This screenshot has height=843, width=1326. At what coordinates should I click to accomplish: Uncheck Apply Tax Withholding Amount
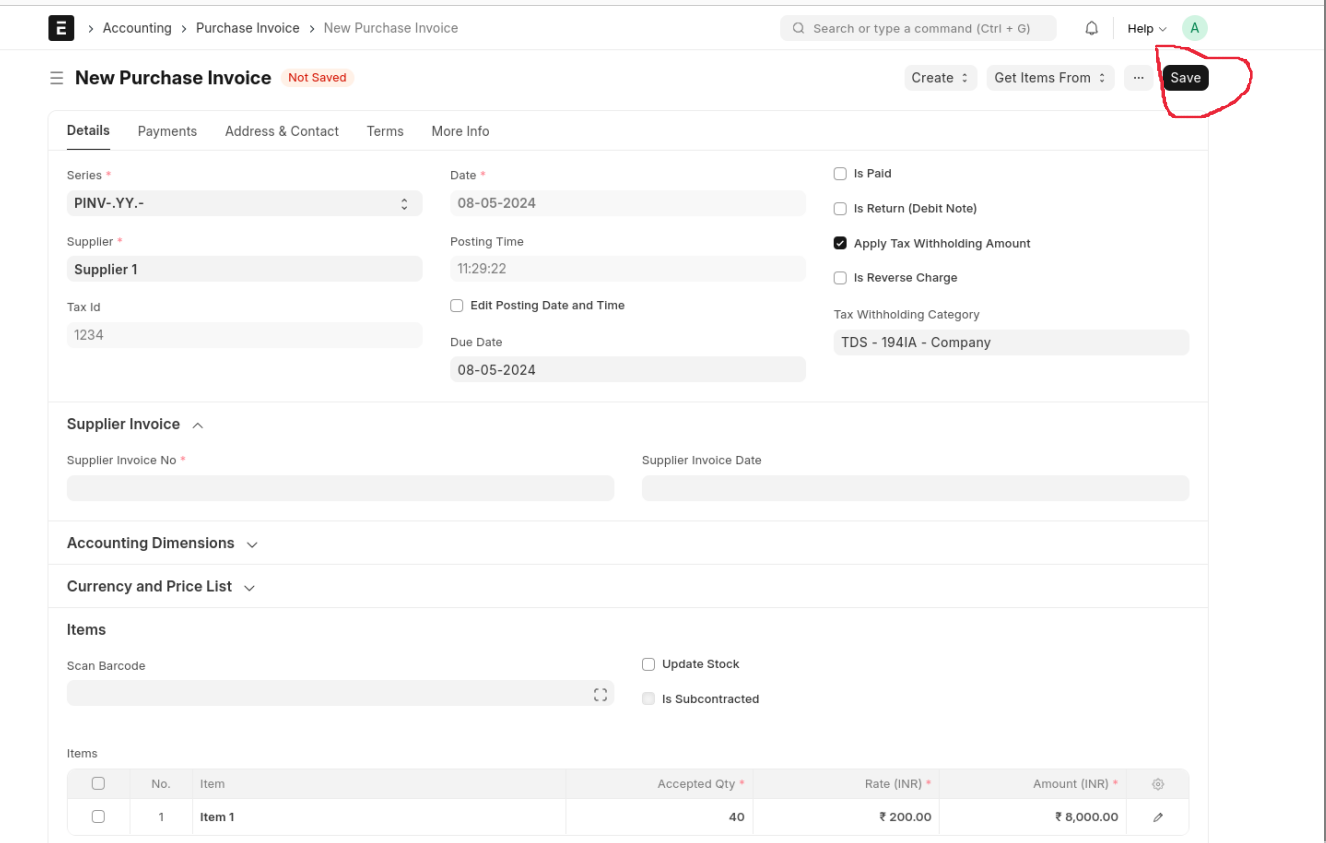point(840,243)
